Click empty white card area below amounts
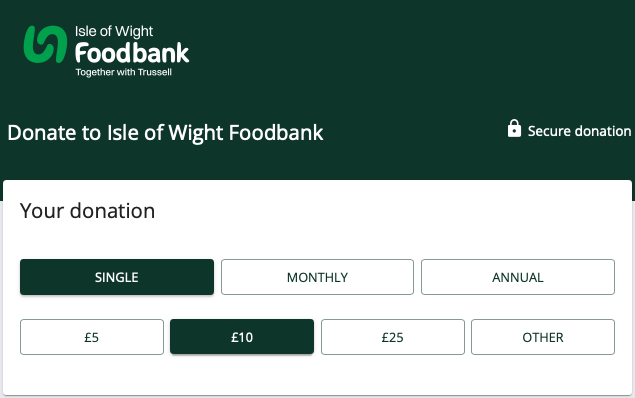635x398 pixels. click(317, 375)
